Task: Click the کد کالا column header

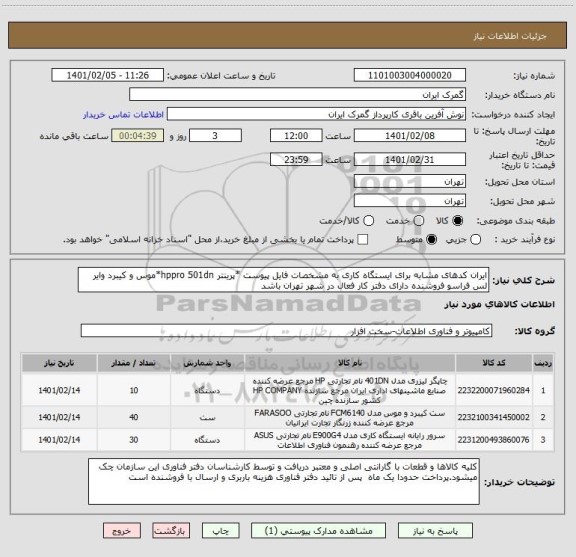Action: tap(494, 363)
